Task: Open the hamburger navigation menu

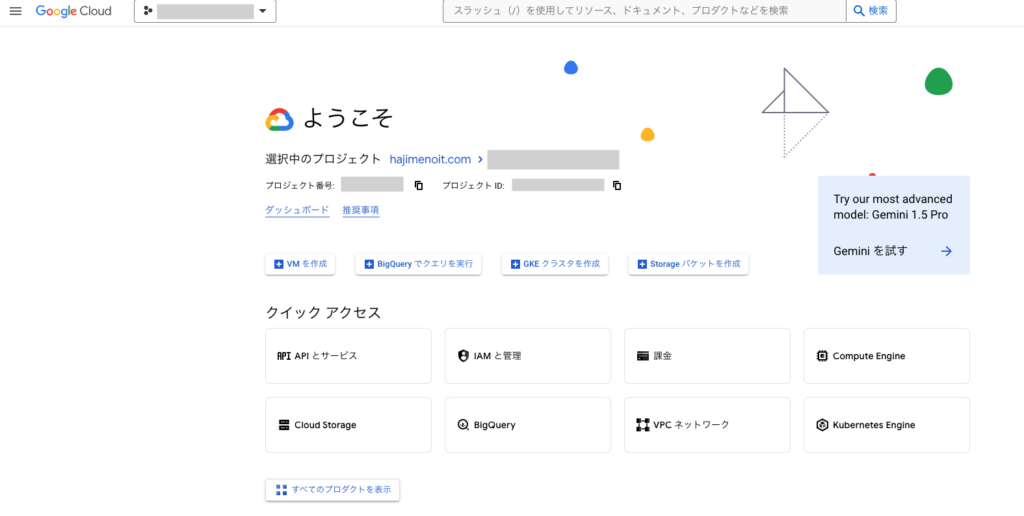Action: (x=16, y=11)
